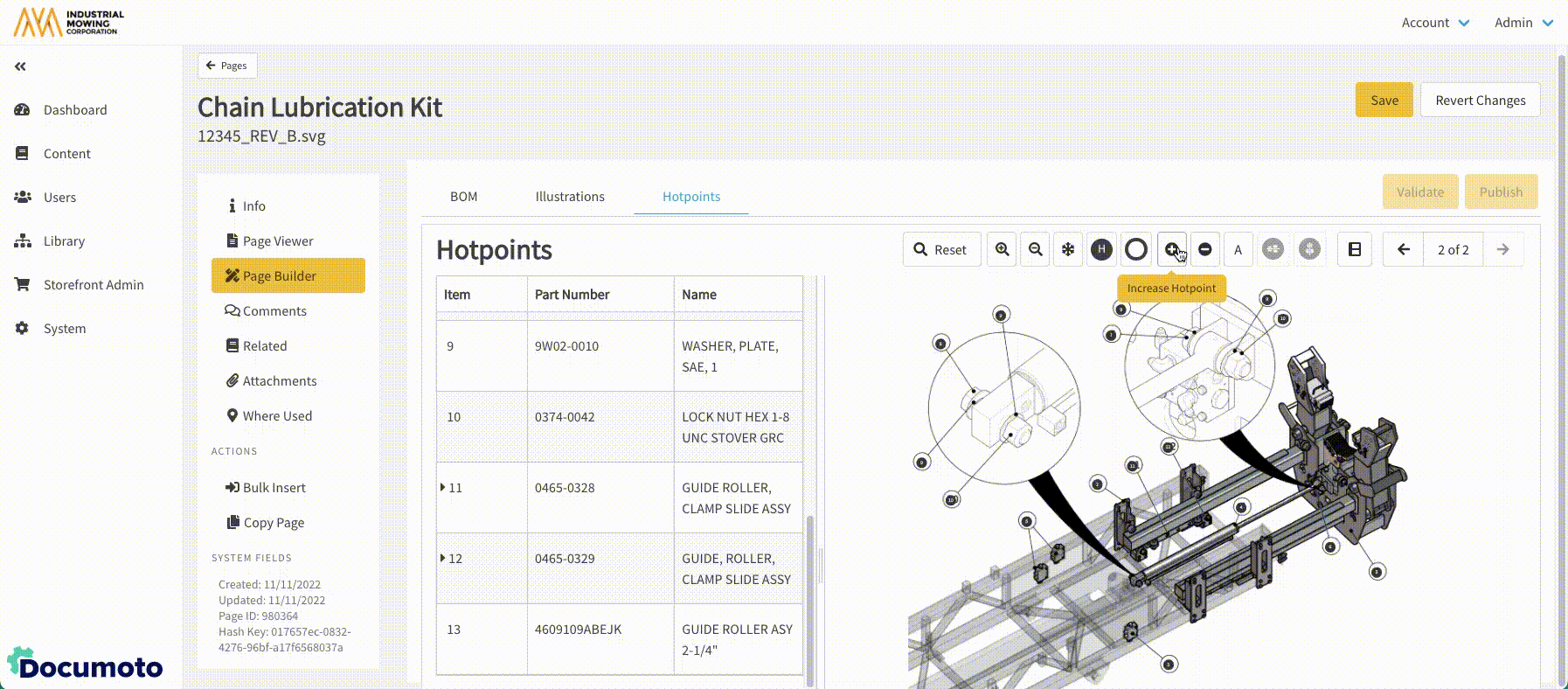Click the Increase Hotpoint plus icon
The image size is (1568, 689).
1171,250
